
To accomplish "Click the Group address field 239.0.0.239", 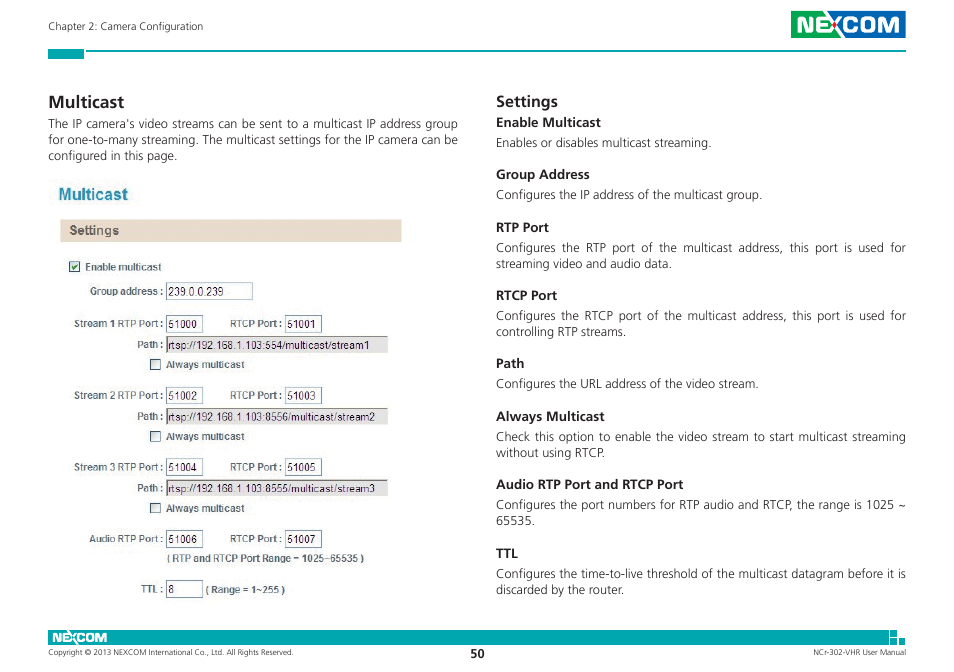I will pos(209,291).
